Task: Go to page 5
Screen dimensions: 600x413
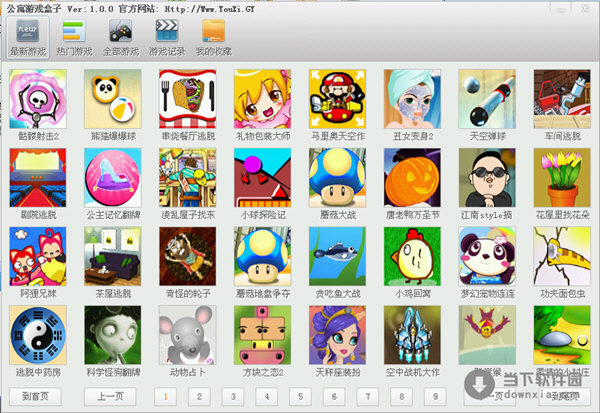Action: pos(300,397)
